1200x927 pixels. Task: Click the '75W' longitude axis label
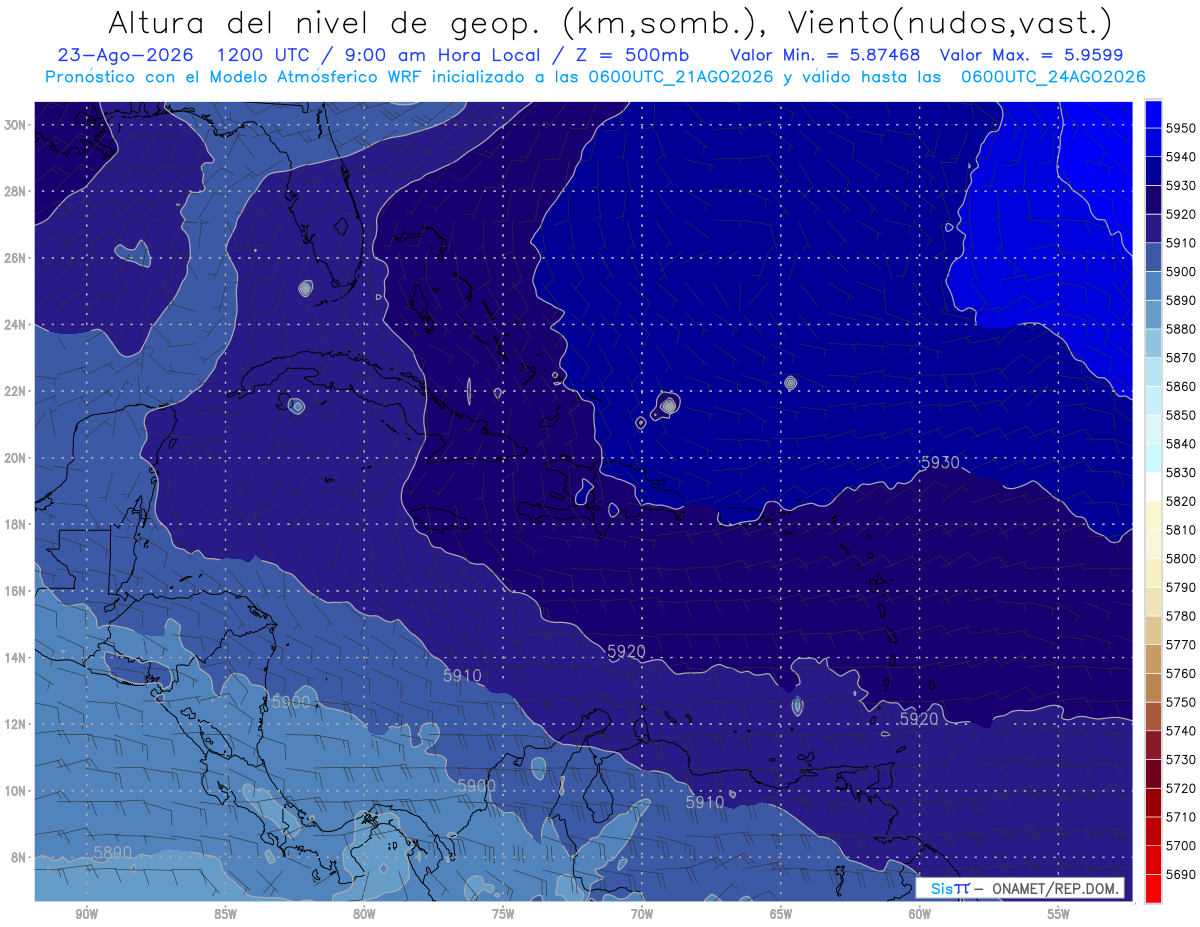(503, 914)
